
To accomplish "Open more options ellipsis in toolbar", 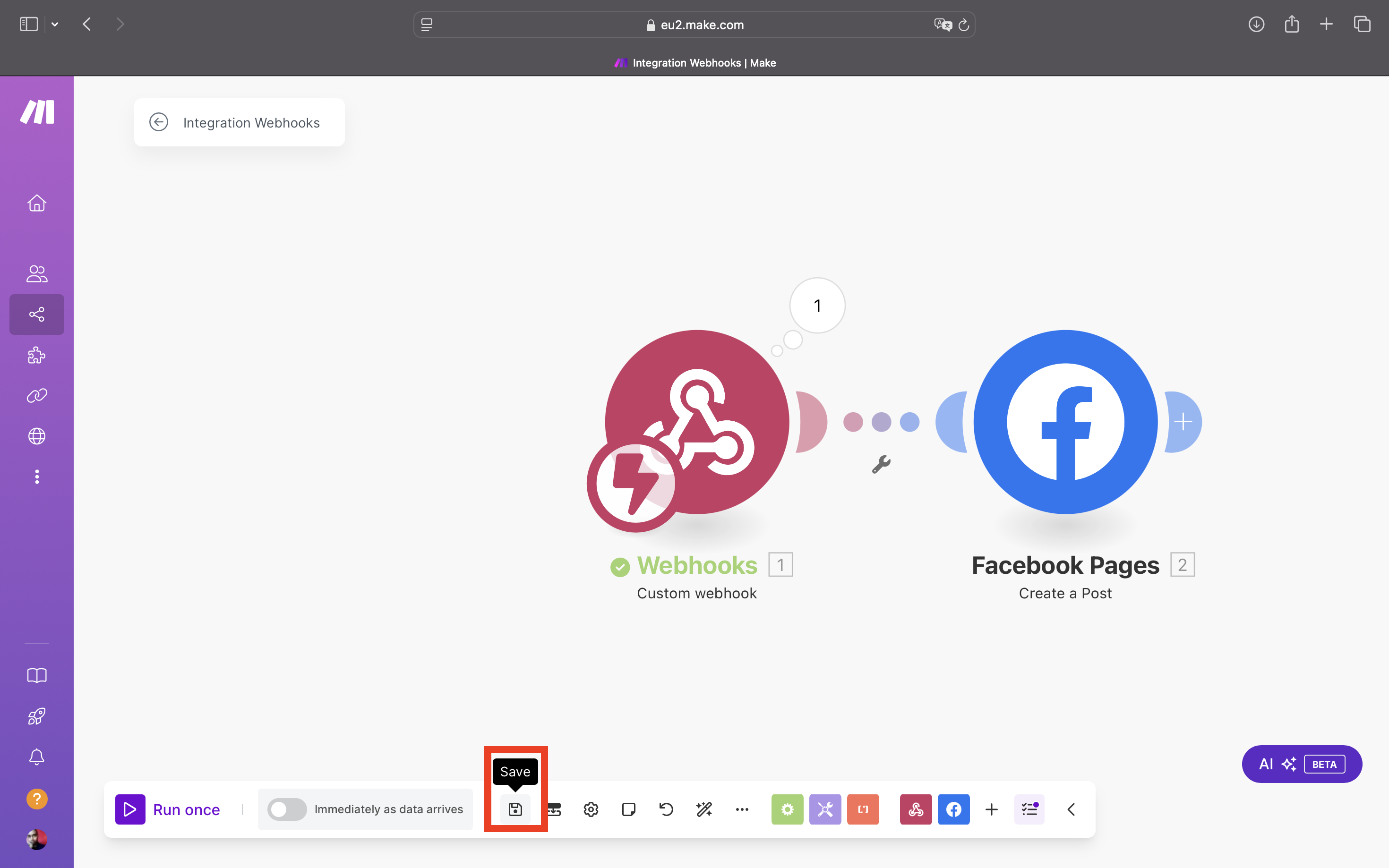I will point(742,809).
